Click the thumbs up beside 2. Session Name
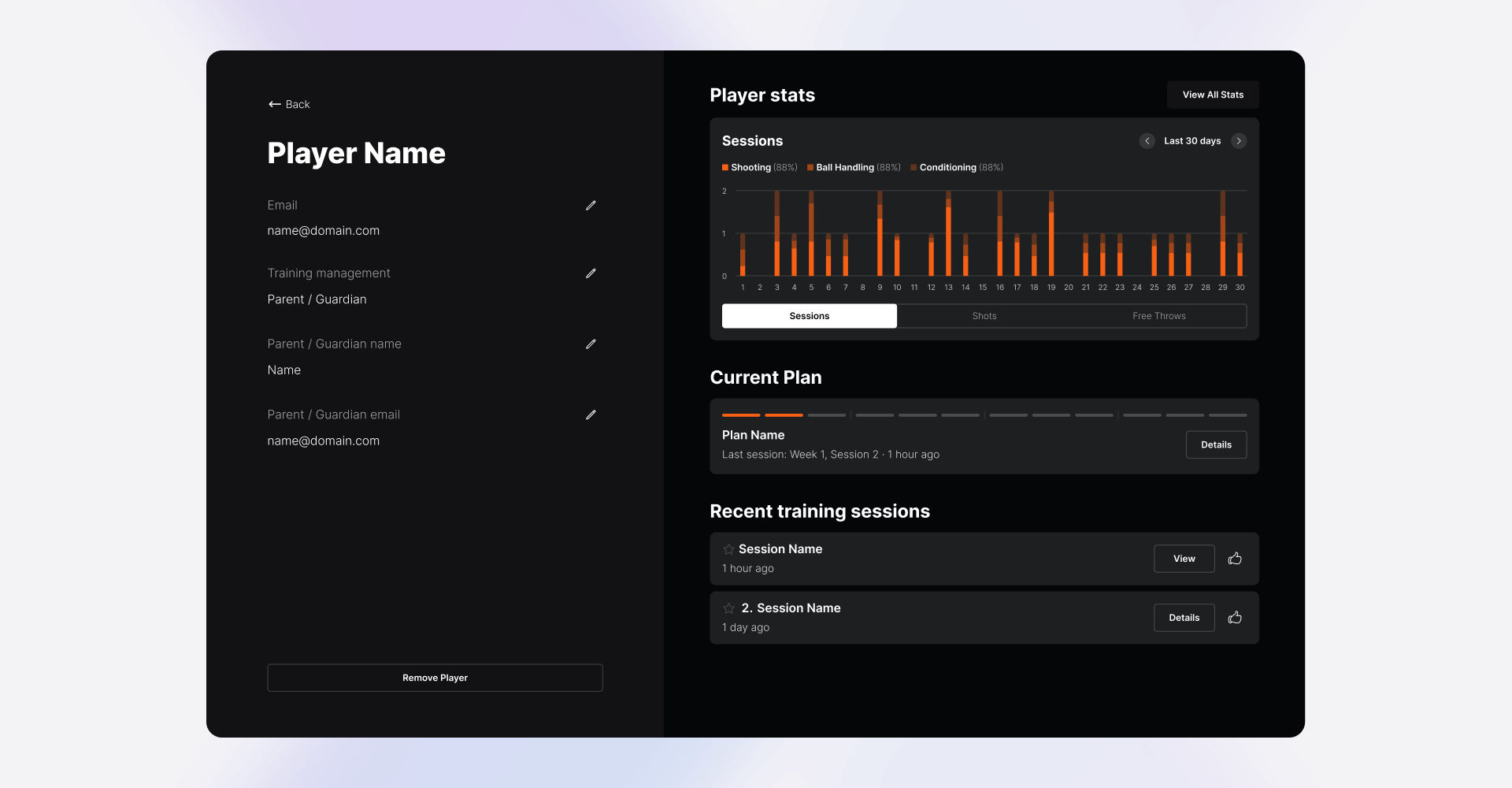 click(1234, 618)
